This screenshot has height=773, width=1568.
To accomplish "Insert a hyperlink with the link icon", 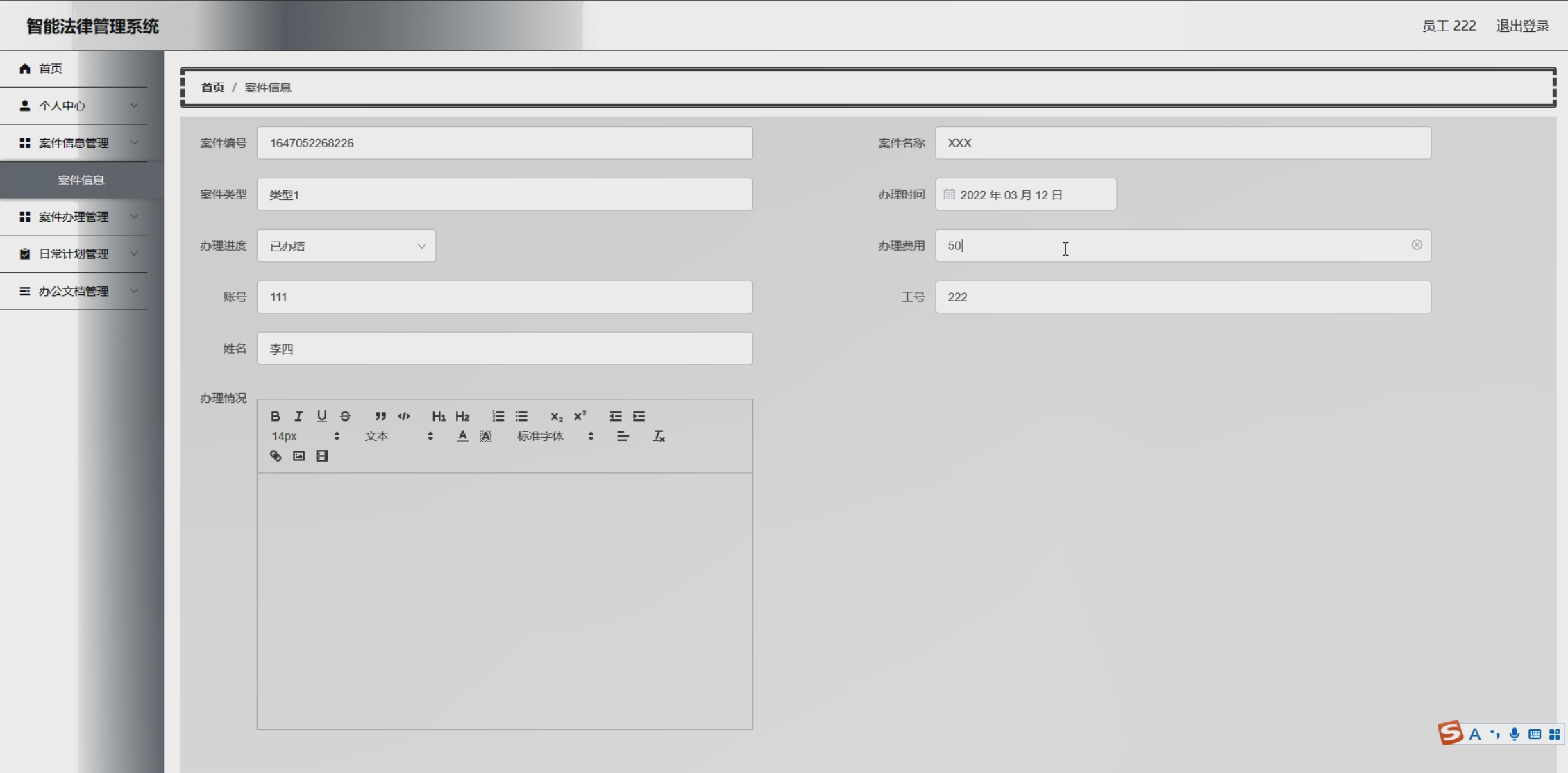I will click(276, 456).
